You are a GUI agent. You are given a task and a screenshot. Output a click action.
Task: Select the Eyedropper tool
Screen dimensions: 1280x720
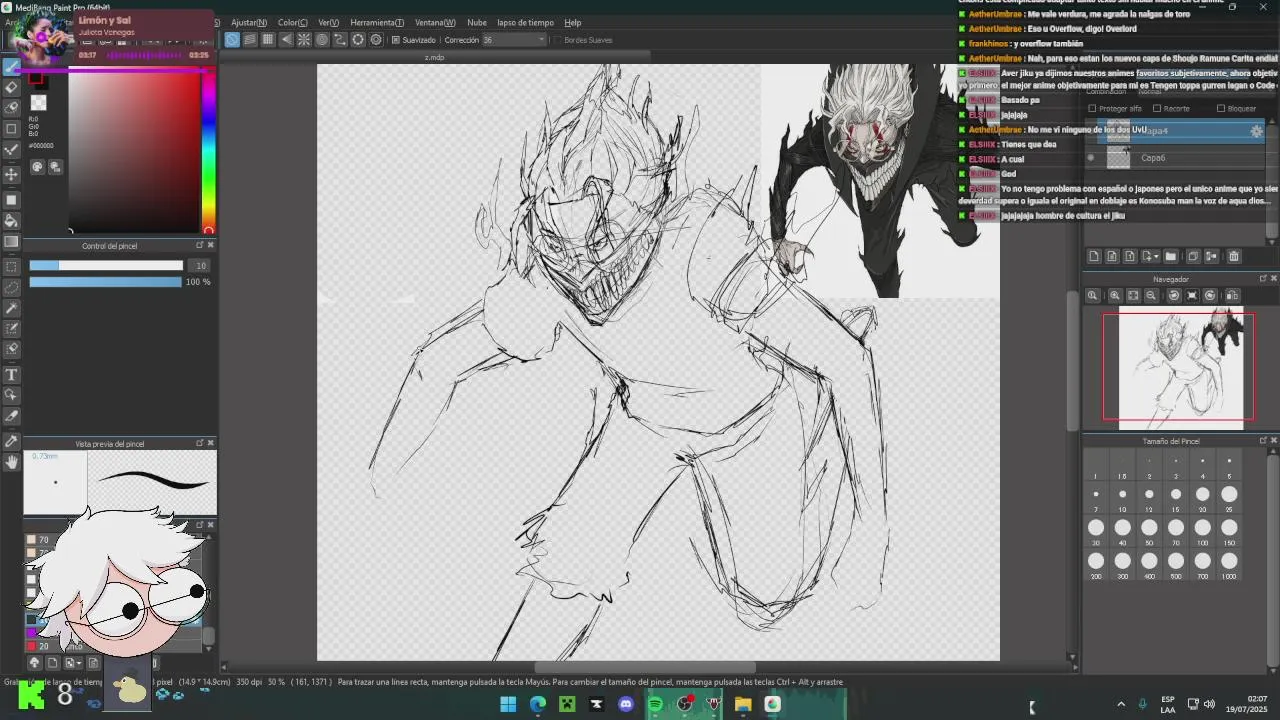point(12,441)
